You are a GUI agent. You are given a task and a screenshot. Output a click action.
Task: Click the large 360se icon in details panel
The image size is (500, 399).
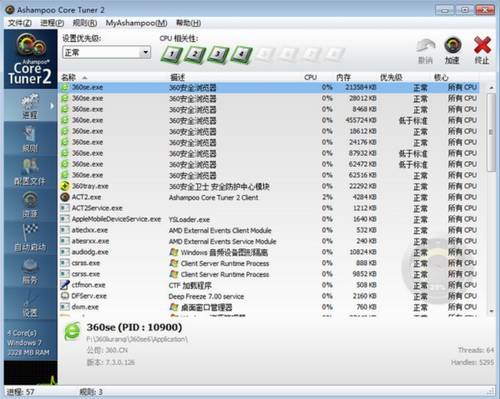(x=72, y=332)
